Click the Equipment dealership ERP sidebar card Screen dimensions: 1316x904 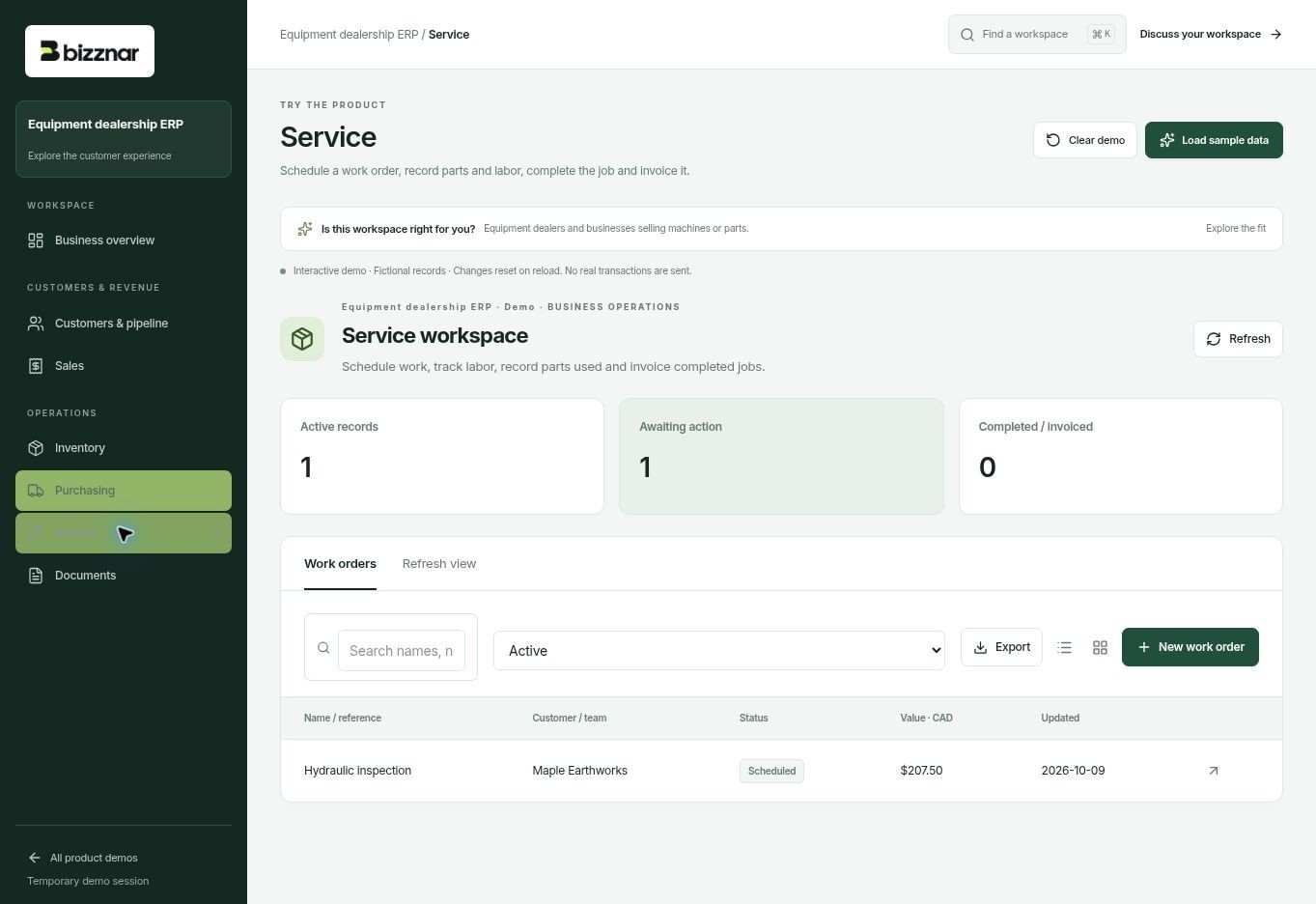click(x=124, y=139)
